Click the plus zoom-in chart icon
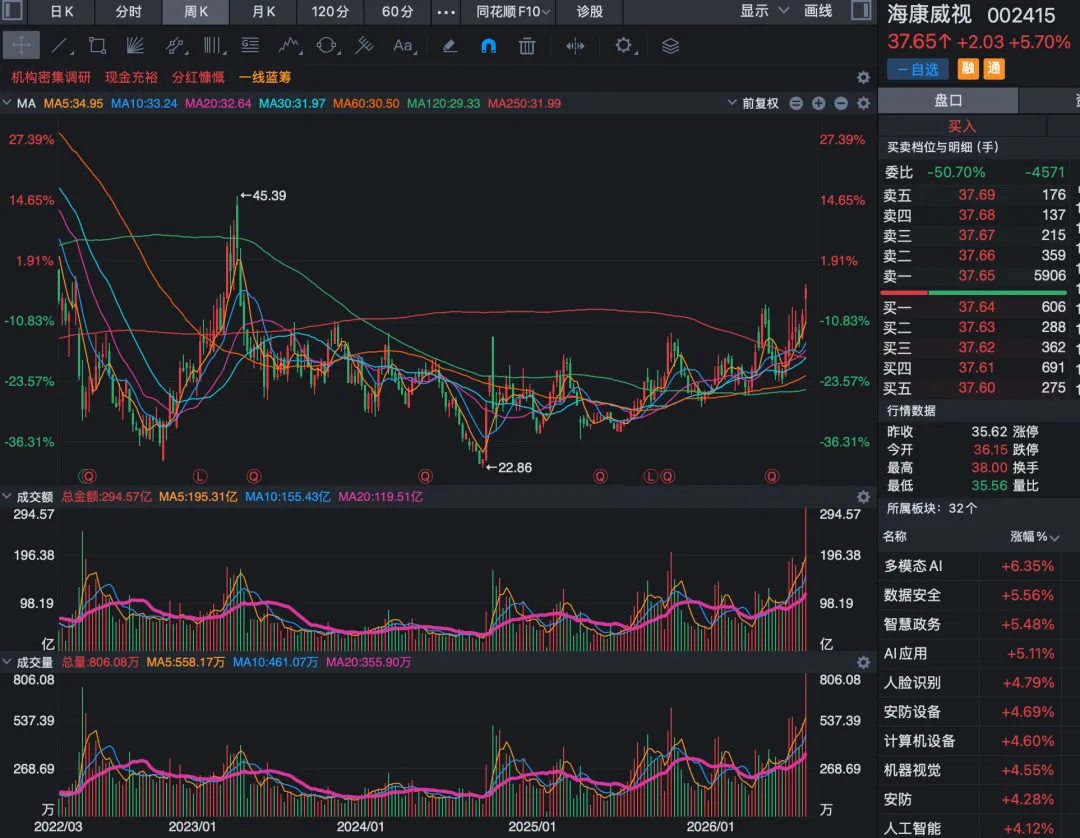1080x838 pixels. [818, 103]
